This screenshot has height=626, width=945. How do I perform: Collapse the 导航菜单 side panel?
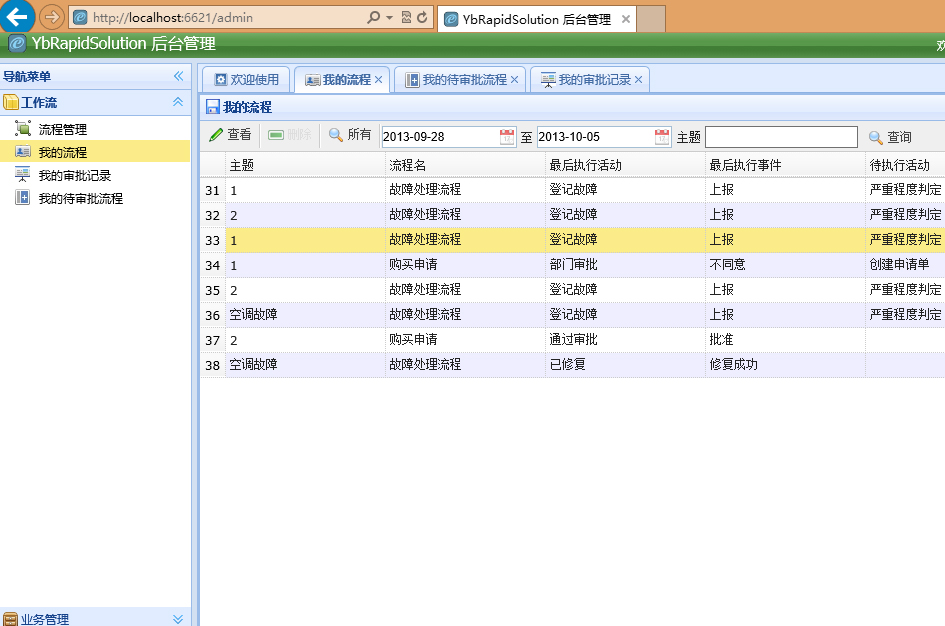pos(178,77)
